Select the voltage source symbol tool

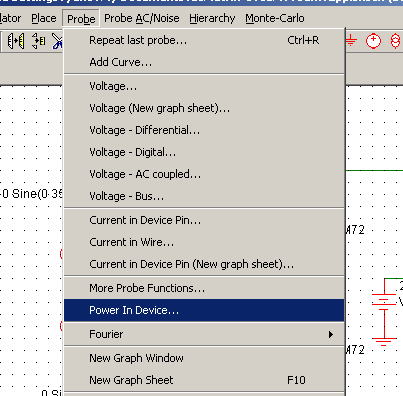[373, 41]
